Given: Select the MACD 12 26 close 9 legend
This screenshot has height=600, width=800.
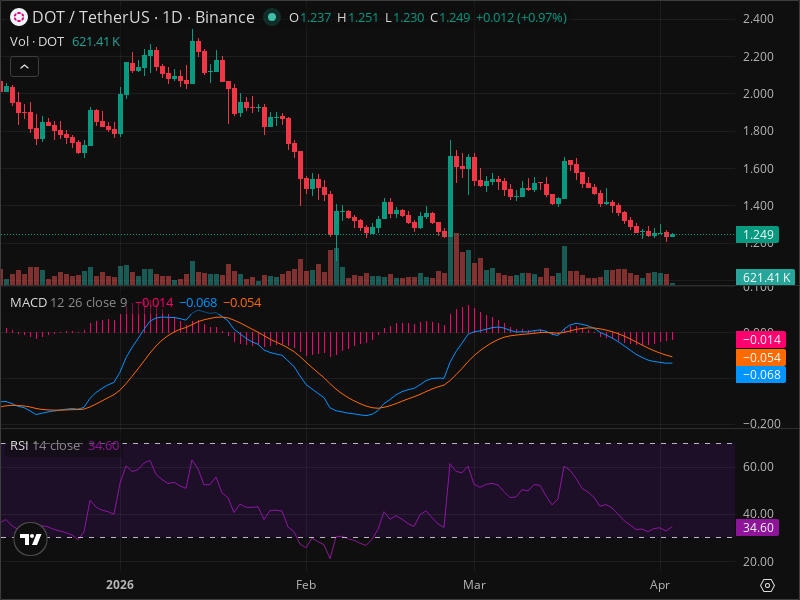Looking at the screenshot, I should tap(69, 303).
